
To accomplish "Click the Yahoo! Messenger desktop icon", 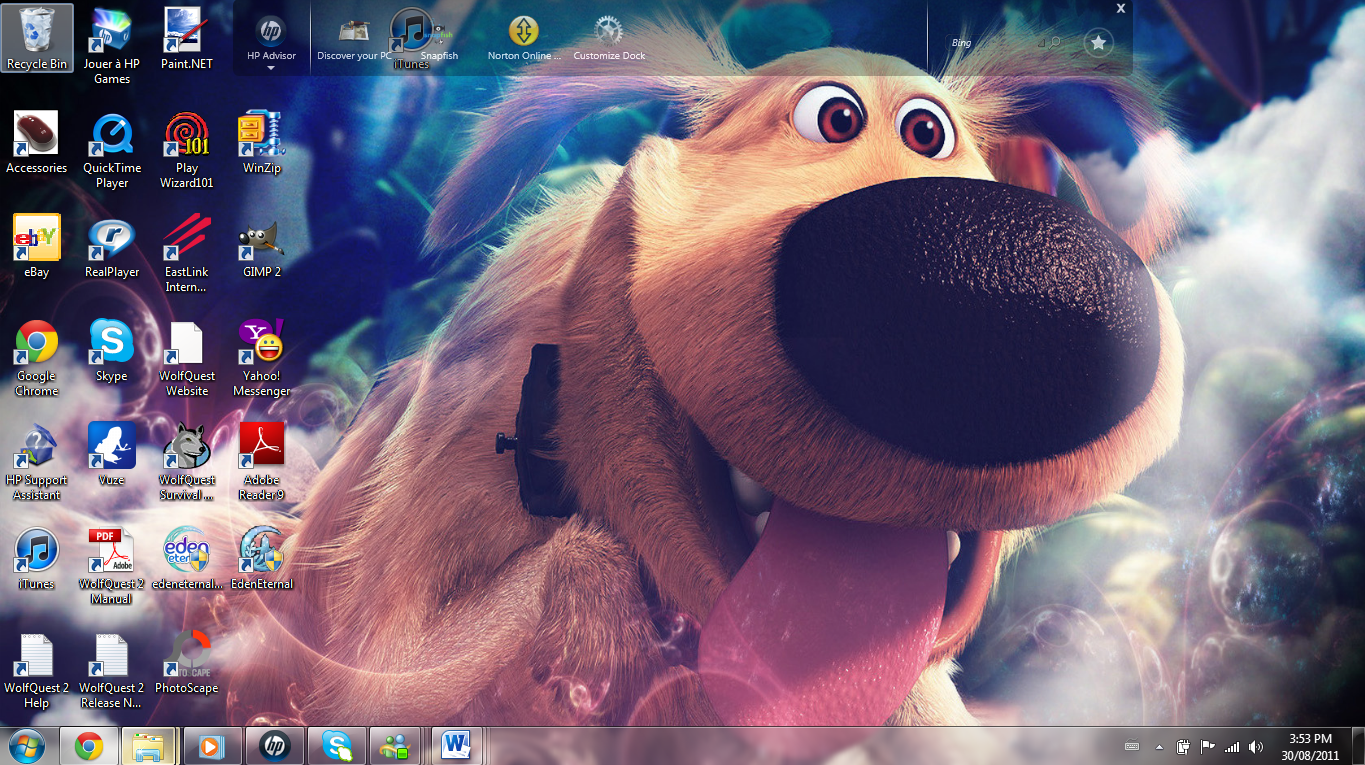I will tap(261, 347).
